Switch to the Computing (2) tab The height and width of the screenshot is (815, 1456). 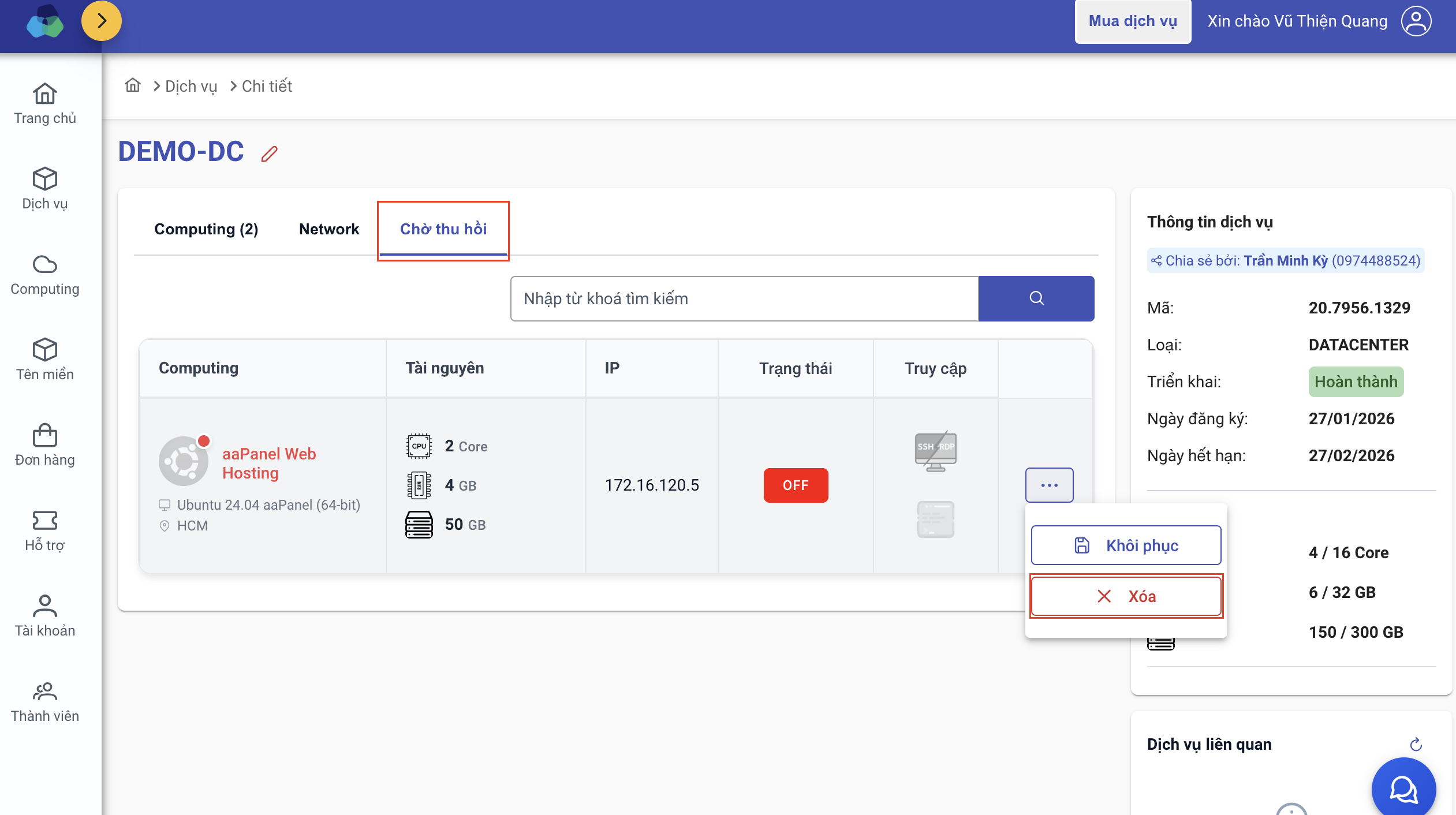click(x=206, y=229)
